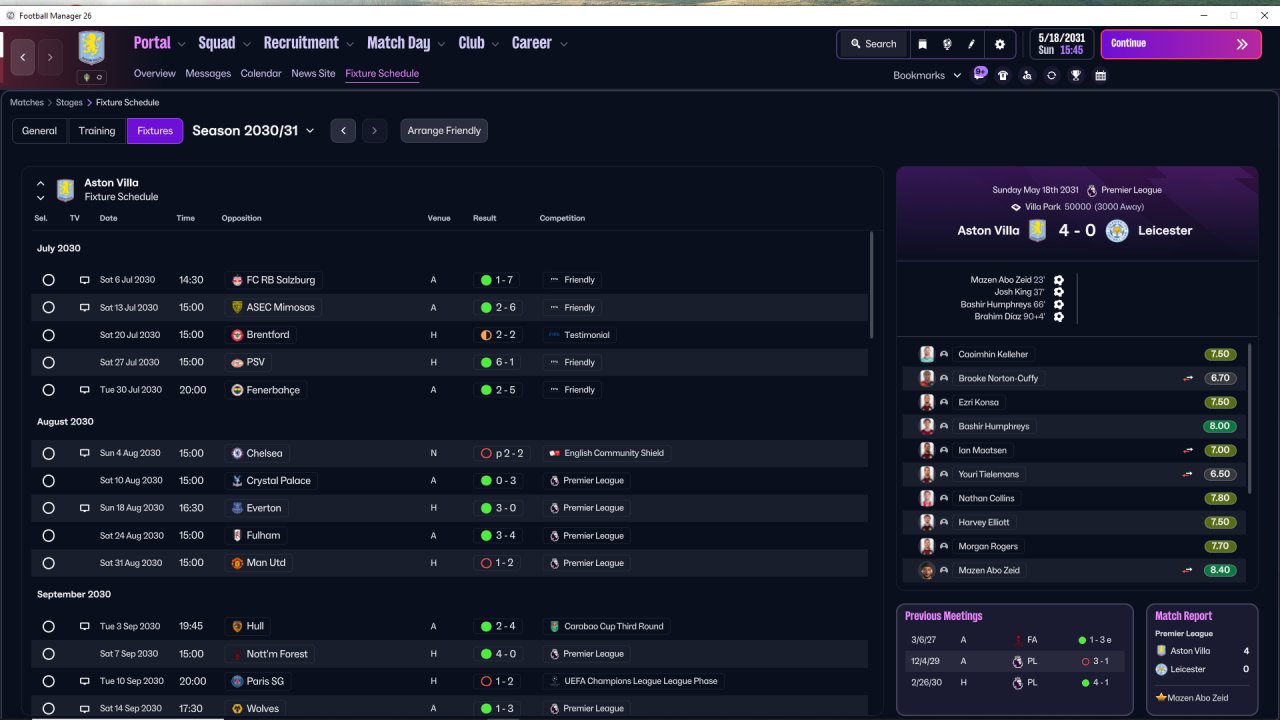Open the Season 2030/31 dropdown
This screenshot has height=720, width=1280.
click(253, 131)
